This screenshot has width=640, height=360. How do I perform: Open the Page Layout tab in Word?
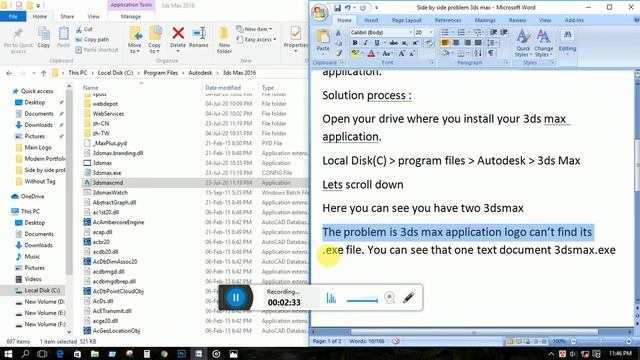click(x=406, y=20)
